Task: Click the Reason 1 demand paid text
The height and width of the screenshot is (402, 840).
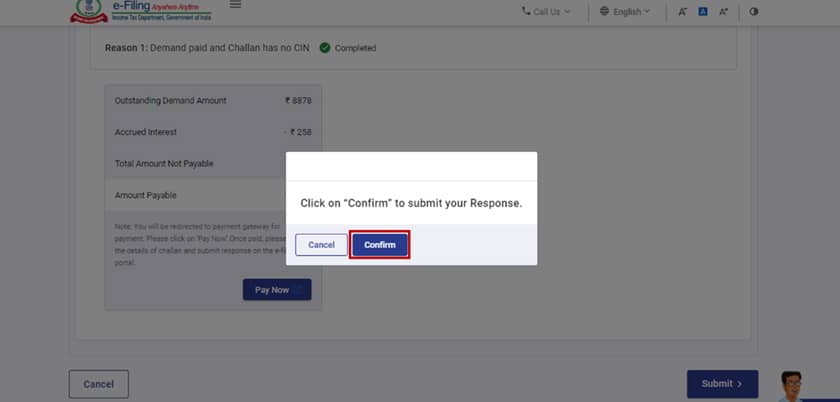Action: click(207, 48)
